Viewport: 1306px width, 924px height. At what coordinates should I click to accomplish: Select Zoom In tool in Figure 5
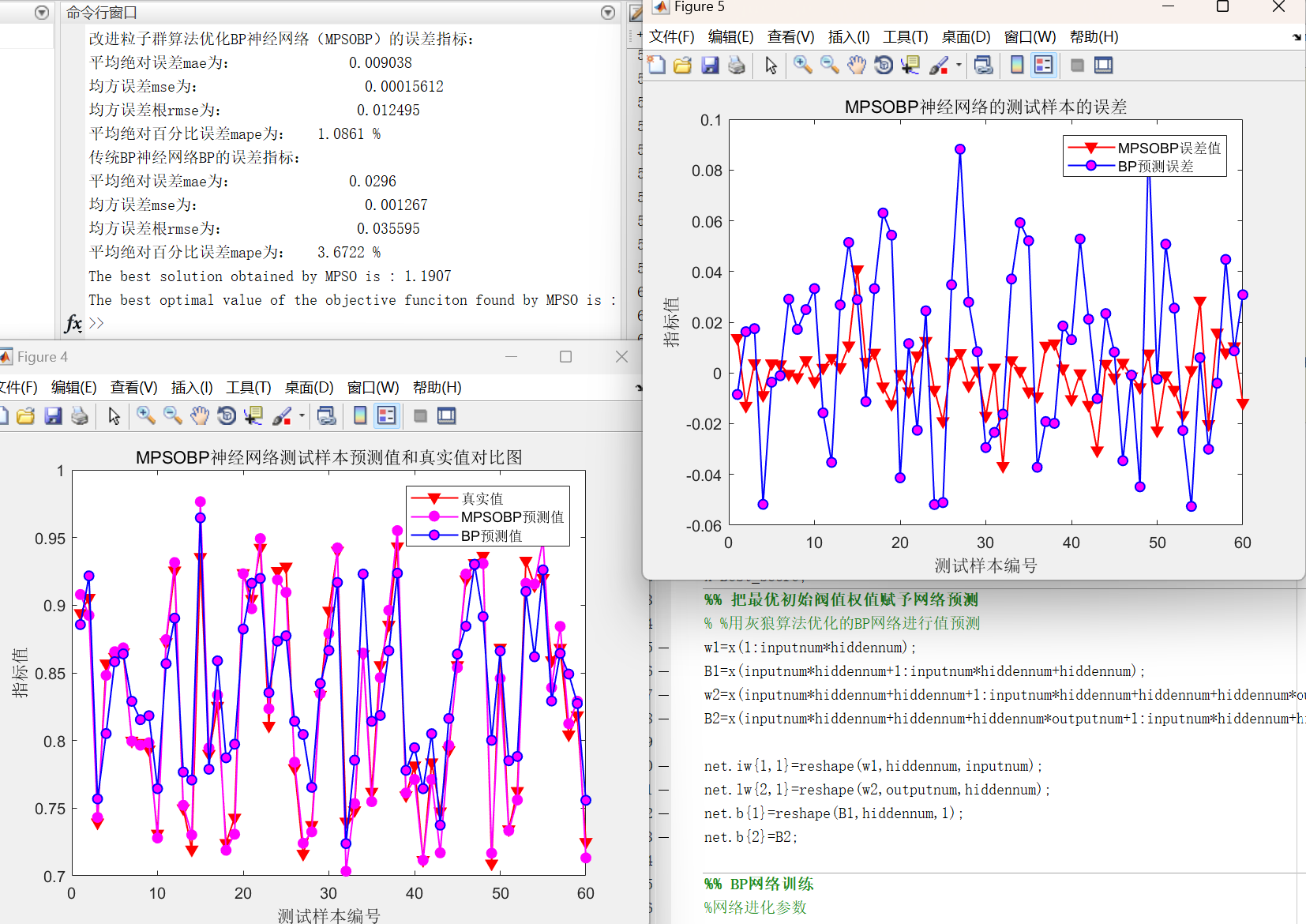click(802, 66)
